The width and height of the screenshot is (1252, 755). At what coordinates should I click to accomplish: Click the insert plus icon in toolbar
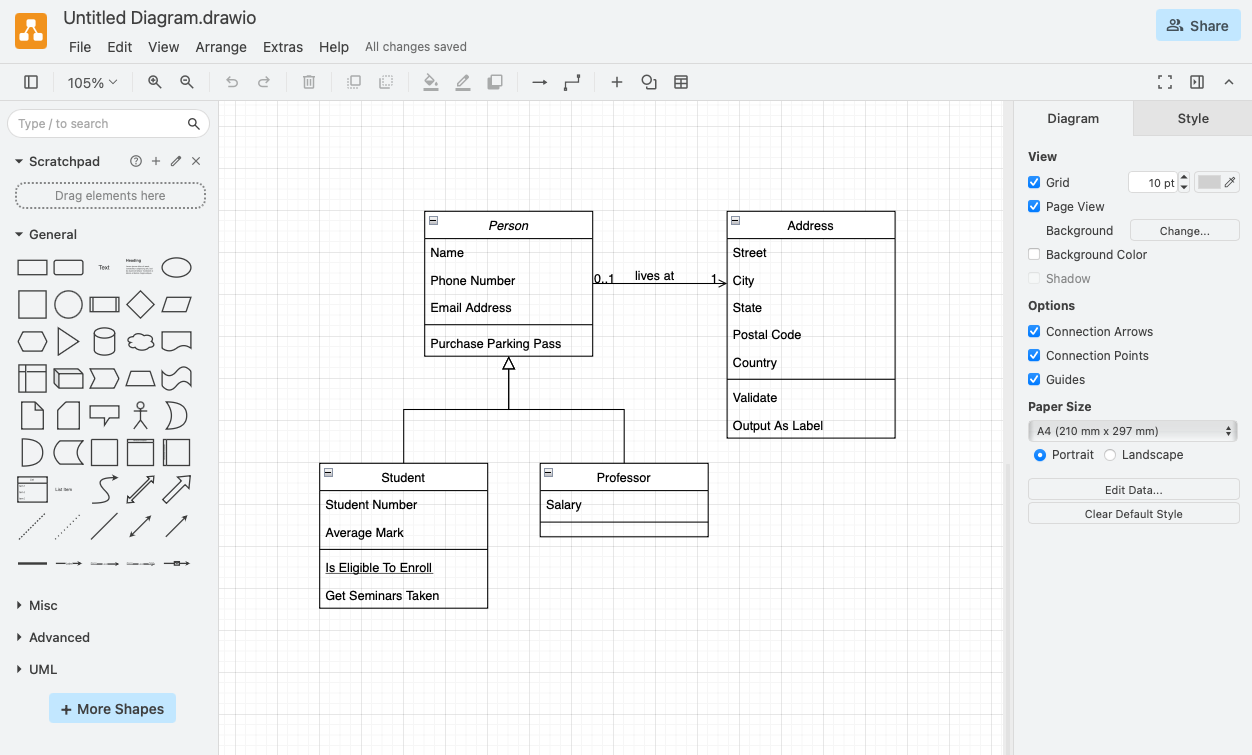(617, 82)
